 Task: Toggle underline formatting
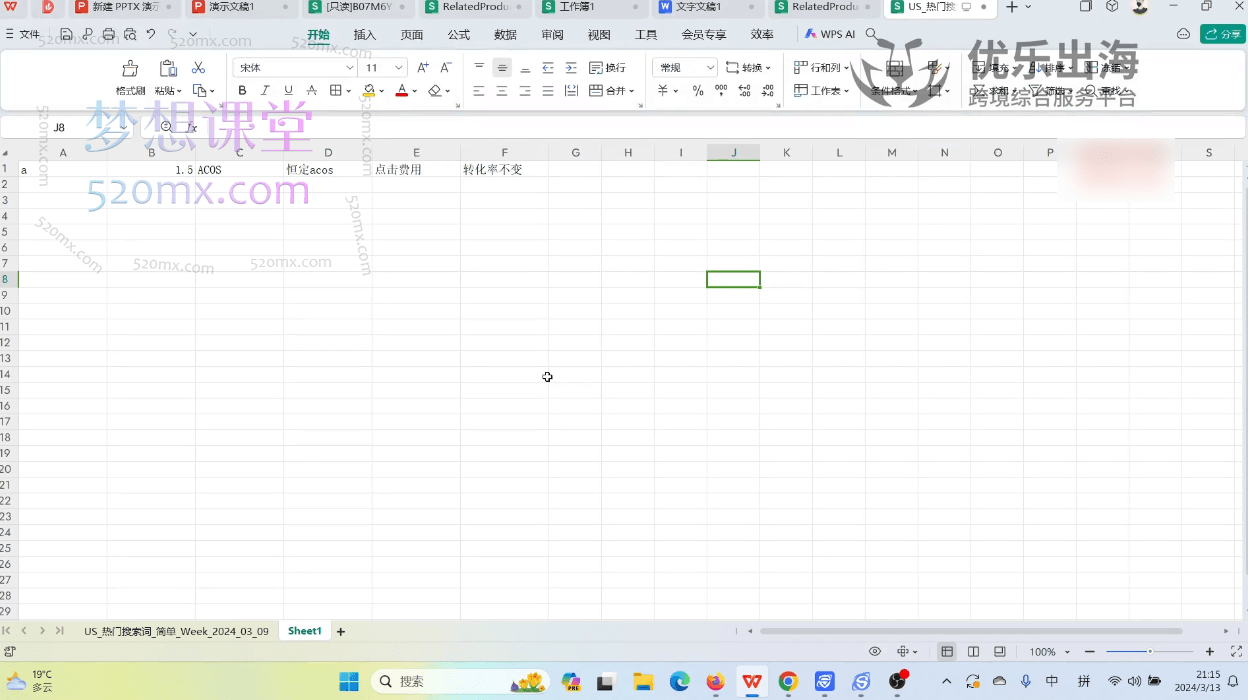(288, 91)
